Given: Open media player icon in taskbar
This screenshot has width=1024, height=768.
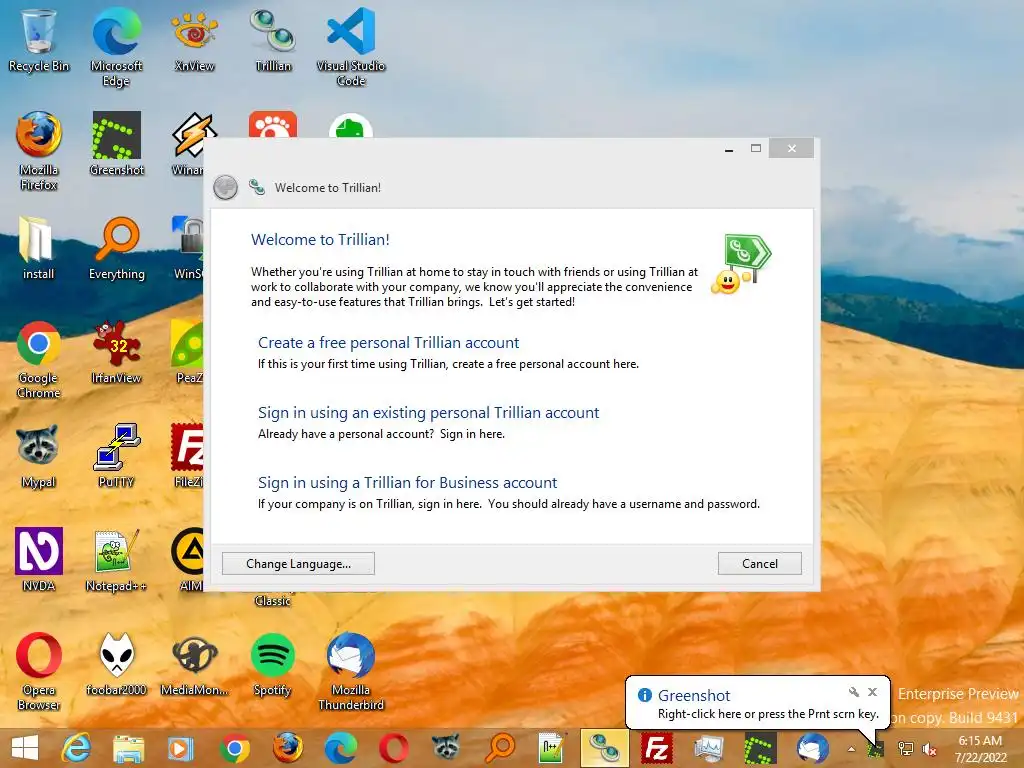Looking at the screenshot, I should 181,748.
